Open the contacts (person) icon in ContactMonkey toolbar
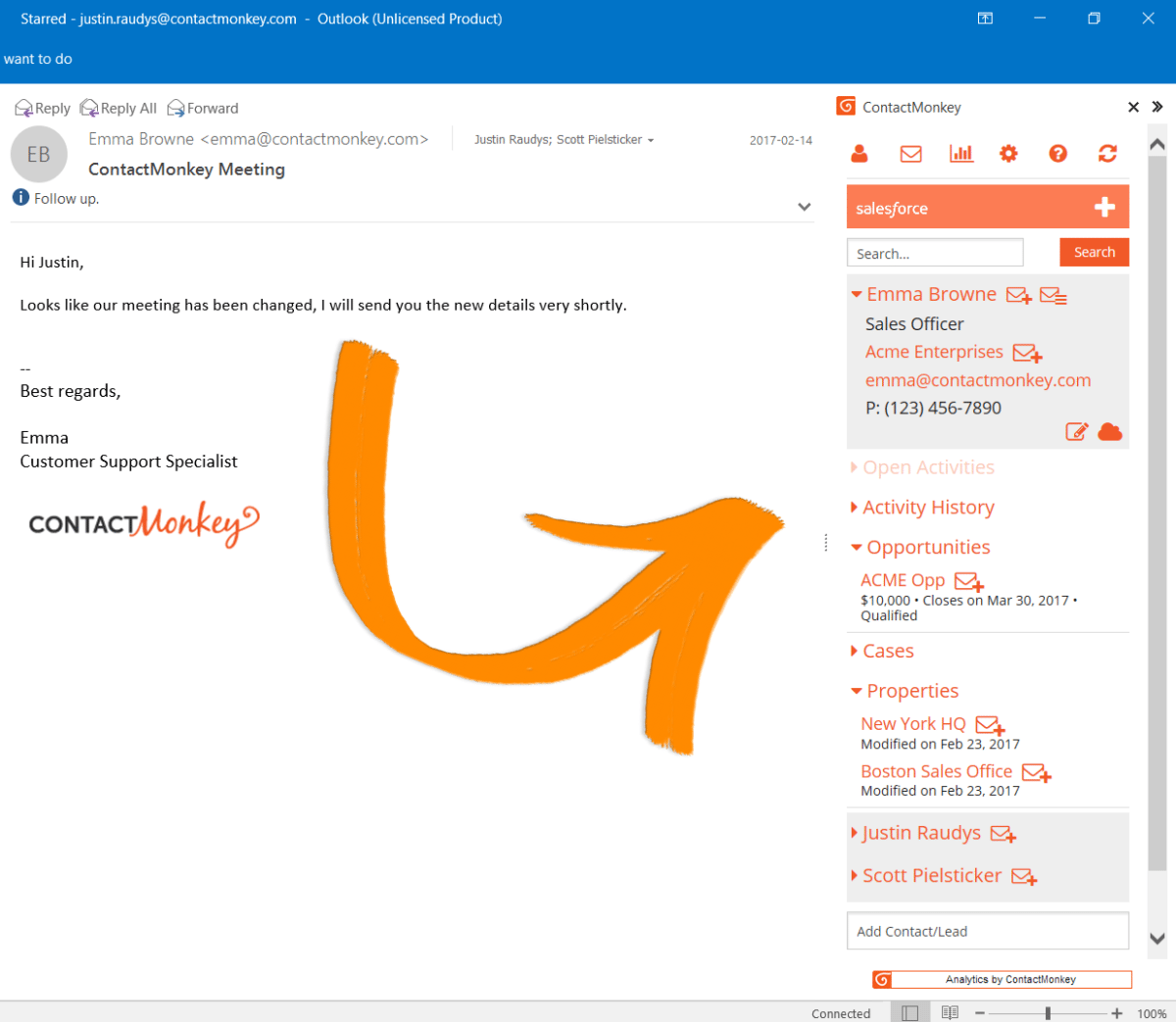 [x=859, y=154]
